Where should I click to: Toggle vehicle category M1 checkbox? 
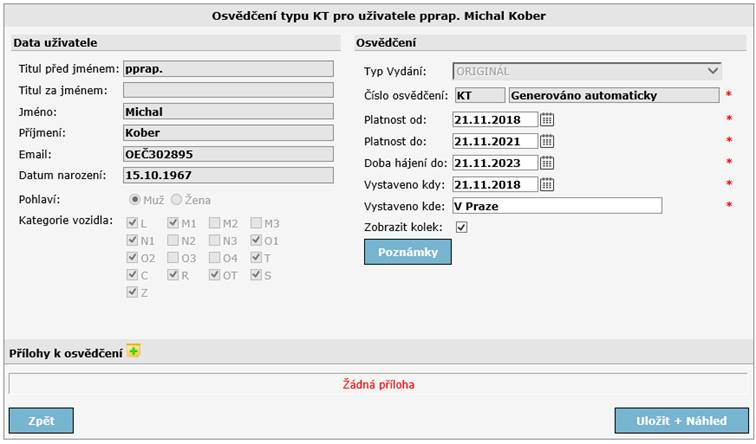click(174, 223)
